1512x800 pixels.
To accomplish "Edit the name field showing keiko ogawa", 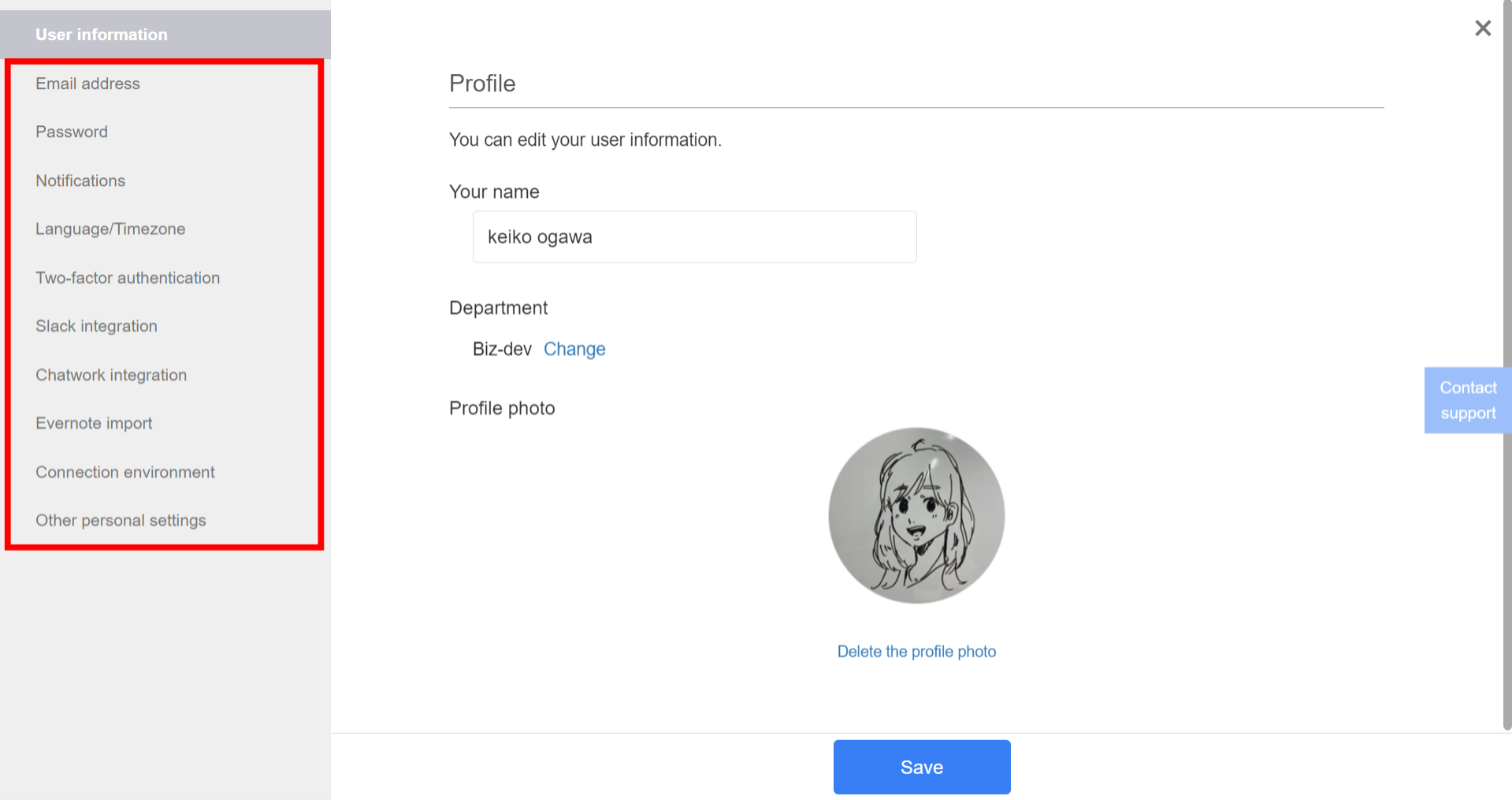I will 694,236.
